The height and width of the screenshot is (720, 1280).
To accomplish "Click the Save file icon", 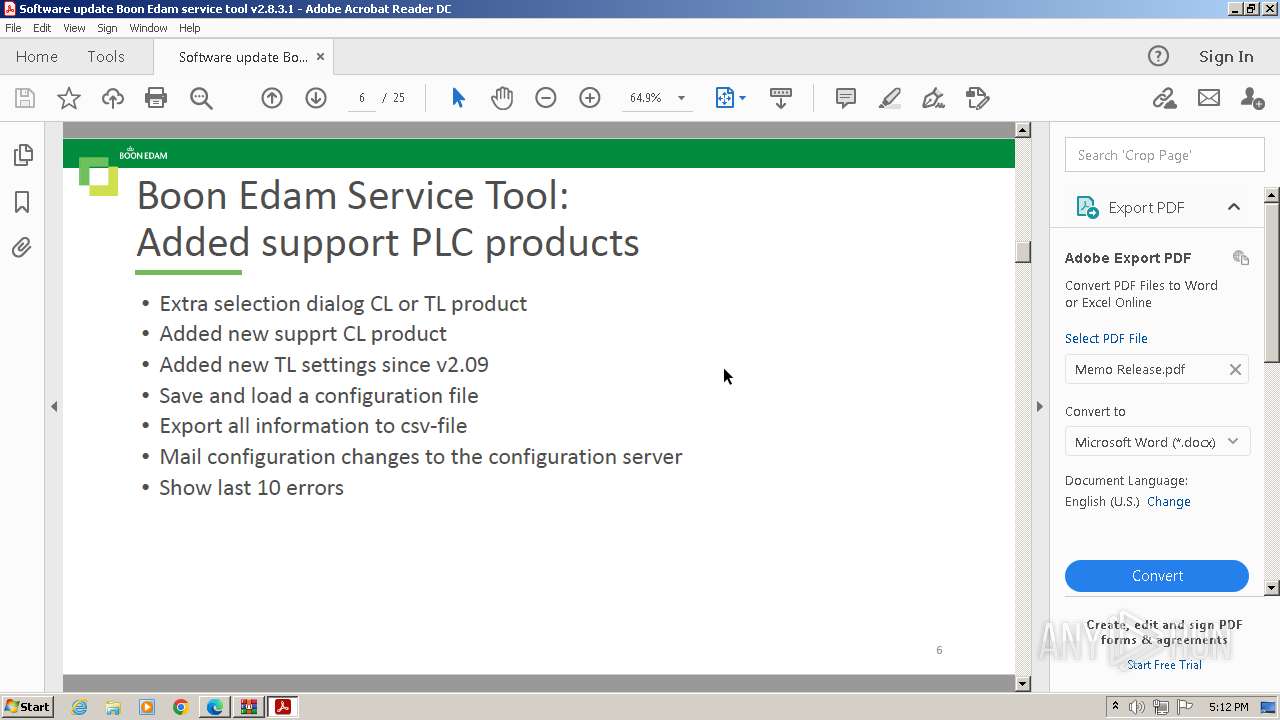I will [x=25, y=98].
